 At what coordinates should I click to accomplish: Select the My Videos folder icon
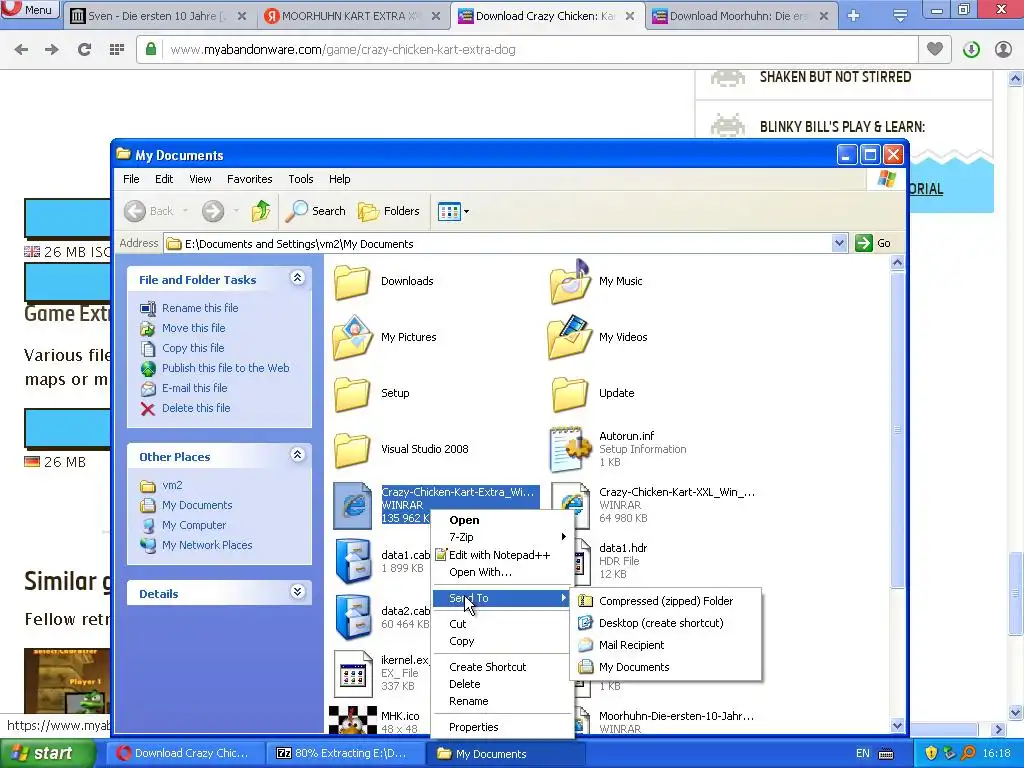pyautogui.click(x=570, y=338)
